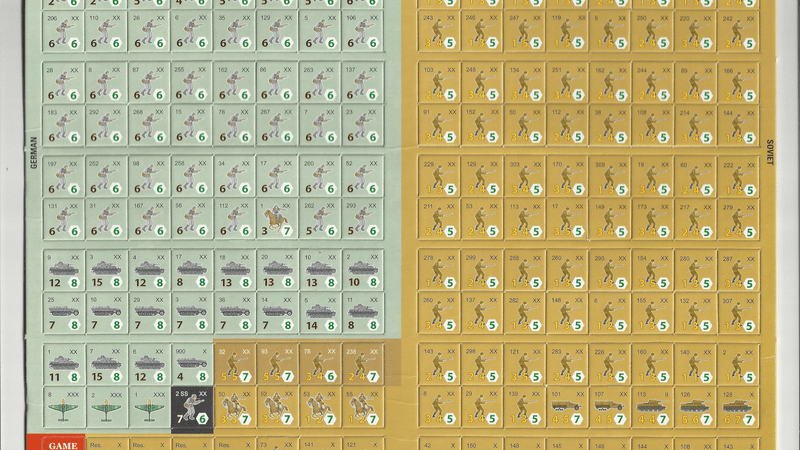Select Soviet halftrack counter 101 XX
Screen dimensions: 800x450
(567, 406)
